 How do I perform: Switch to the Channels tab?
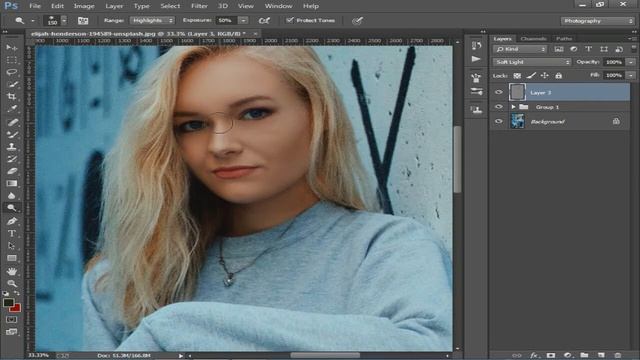tap(533, 39)
